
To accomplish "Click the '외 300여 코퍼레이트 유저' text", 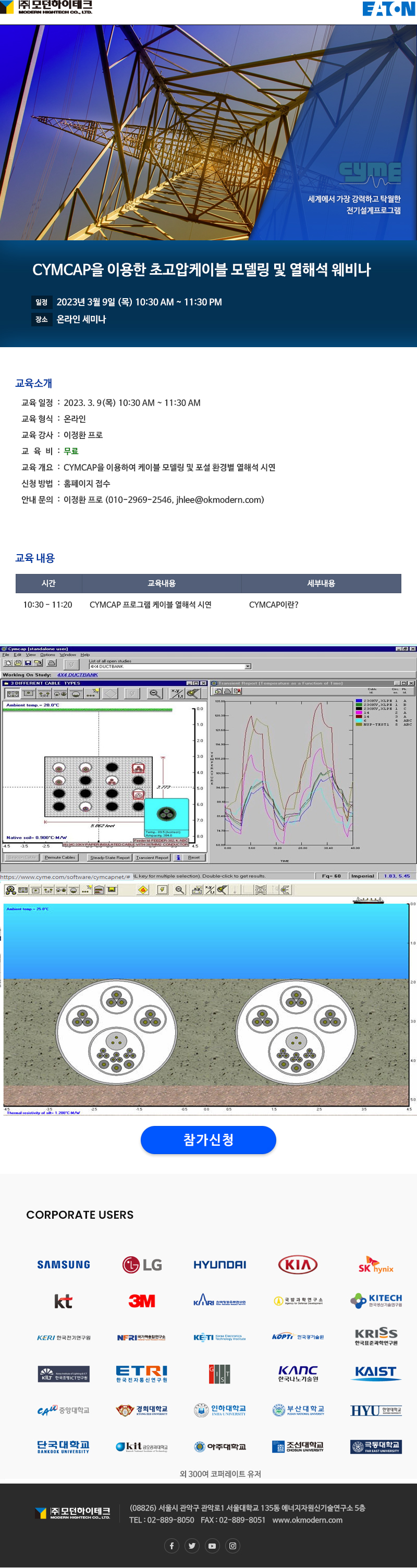I will [220, 1474].
